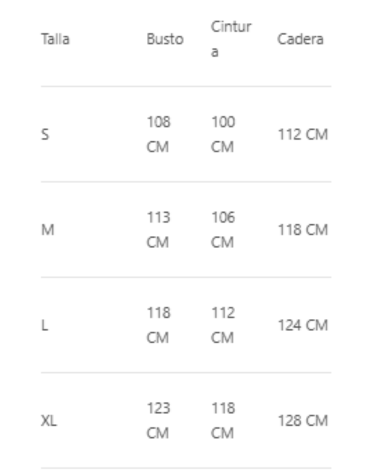
Task: Select the 100 CM waist value
Action: point(223,134)
